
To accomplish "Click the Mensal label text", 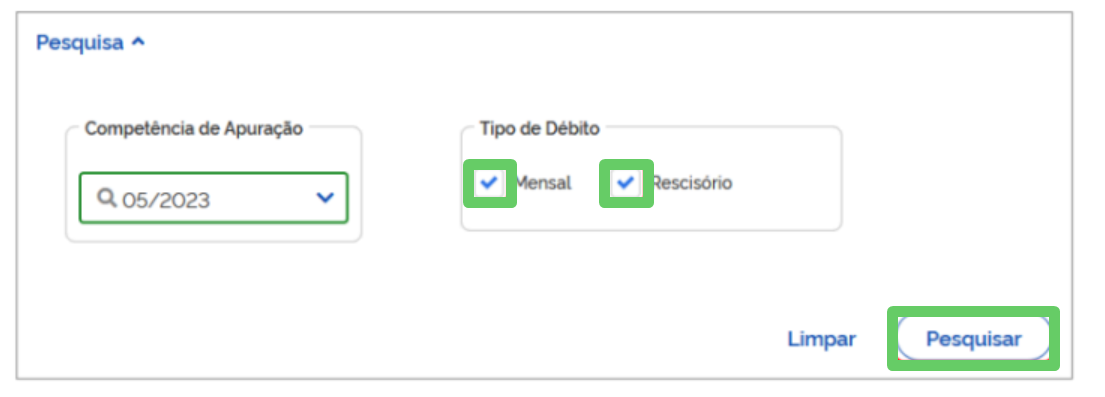I will point(543,183).
